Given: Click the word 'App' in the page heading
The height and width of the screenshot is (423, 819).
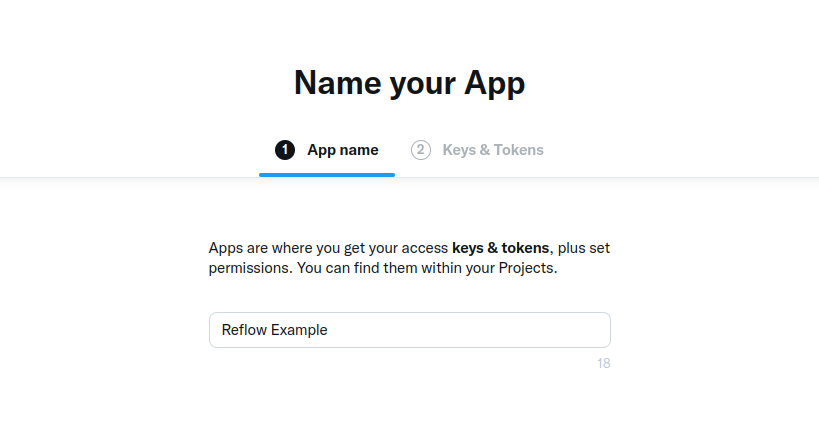Looking at the screenshot, I should (494, 84).
